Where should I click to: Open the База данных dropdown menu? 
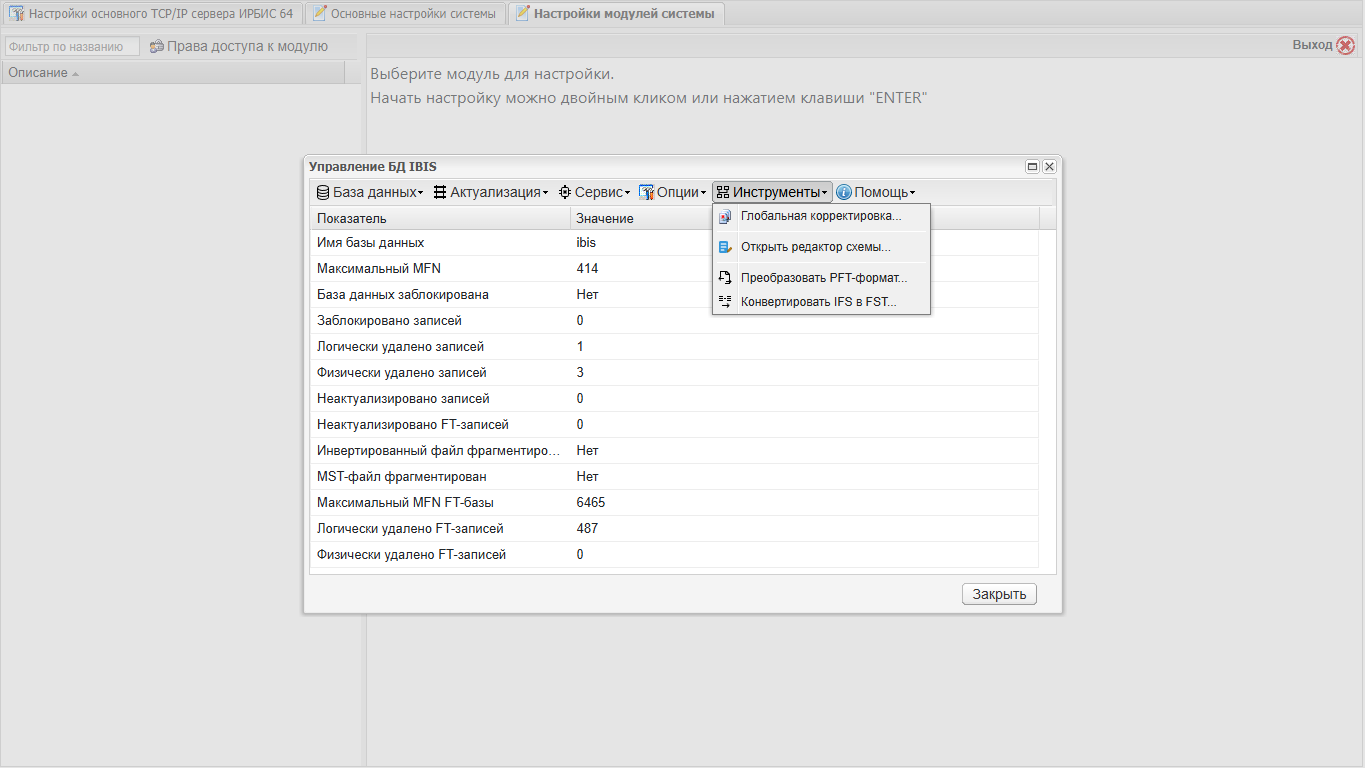[370, 192]
